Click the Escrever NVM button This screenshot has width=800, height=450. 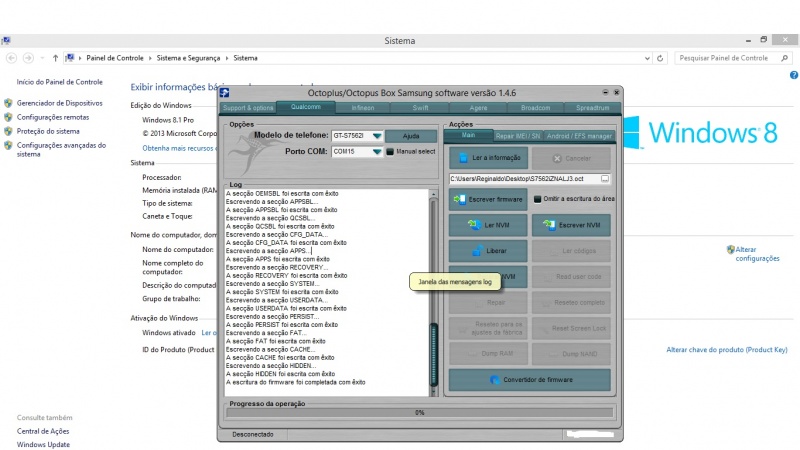click(x=571, y=225)
